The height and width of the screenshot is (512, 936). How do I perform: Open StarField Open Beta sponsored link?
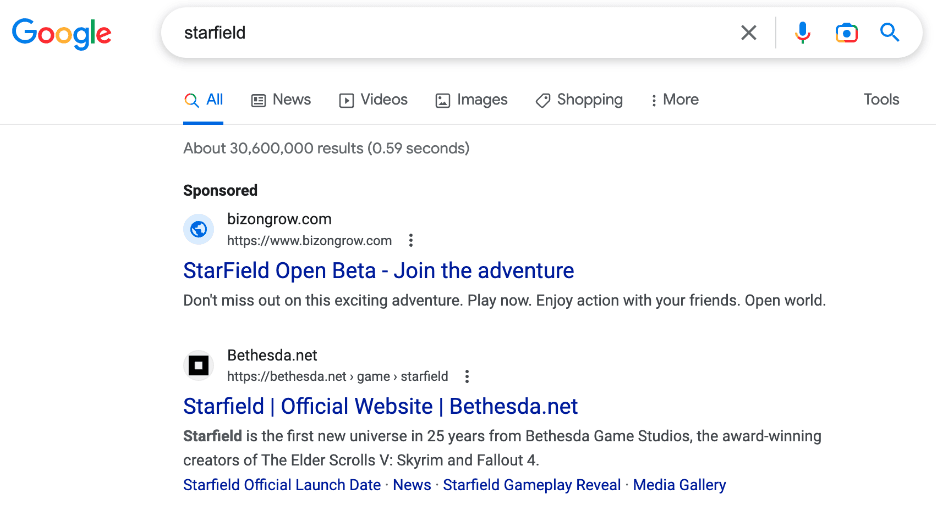(378, 271)
